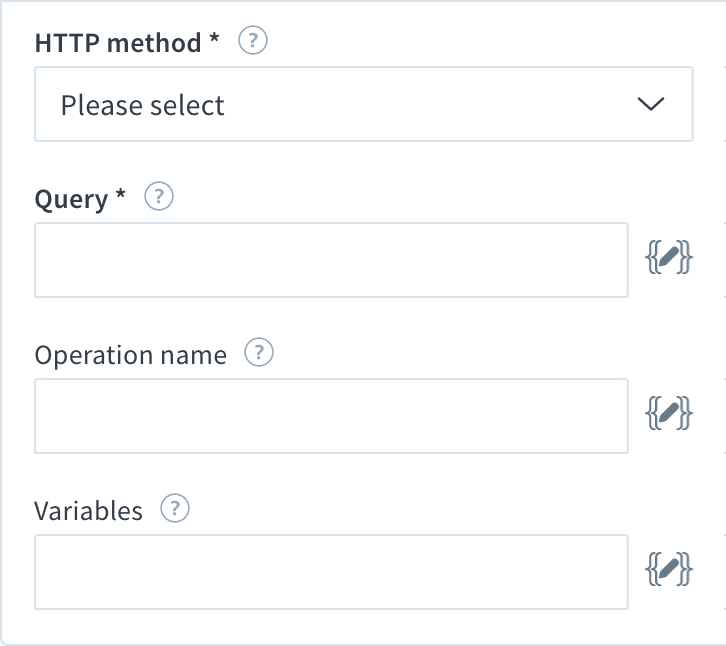Click the Variables input field
This screenshot has height=646, width=726.
(331, 572)
